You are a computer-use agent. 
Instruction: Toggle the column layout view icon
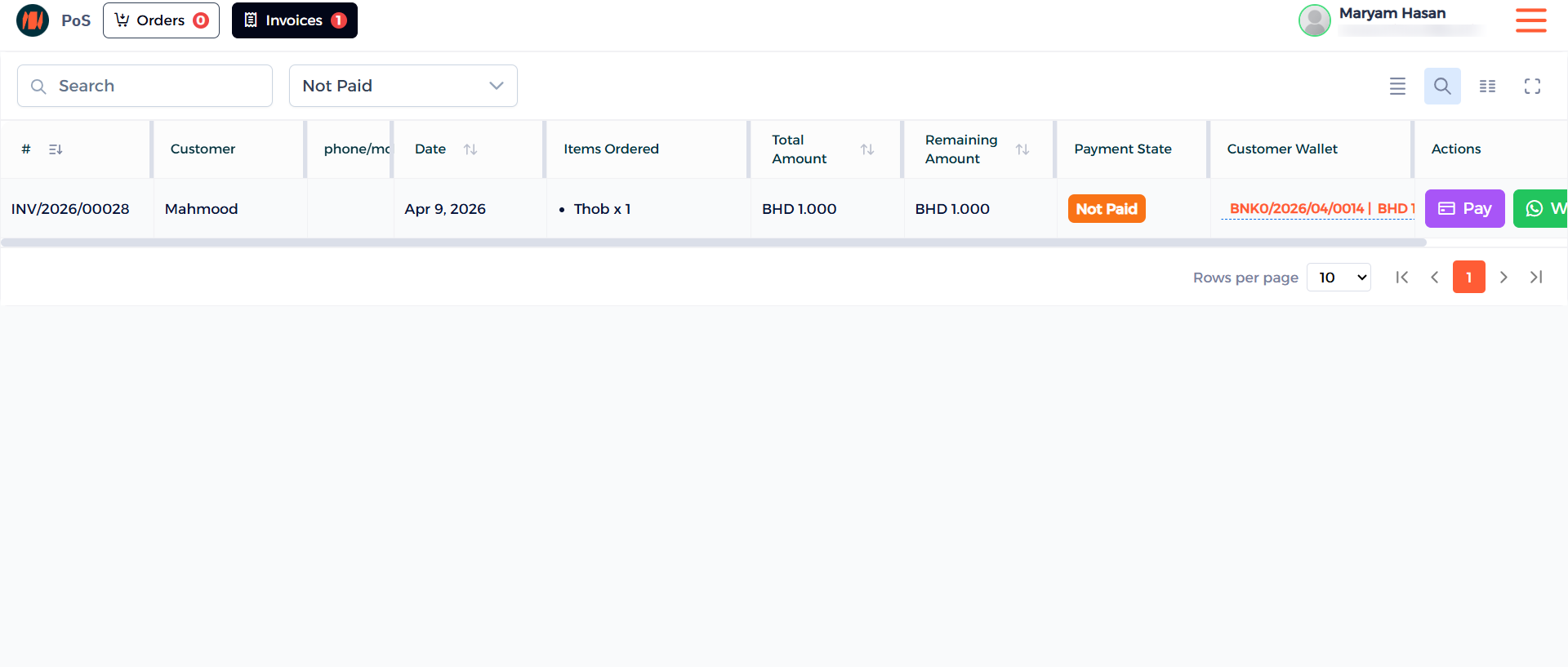[1487, 86]
